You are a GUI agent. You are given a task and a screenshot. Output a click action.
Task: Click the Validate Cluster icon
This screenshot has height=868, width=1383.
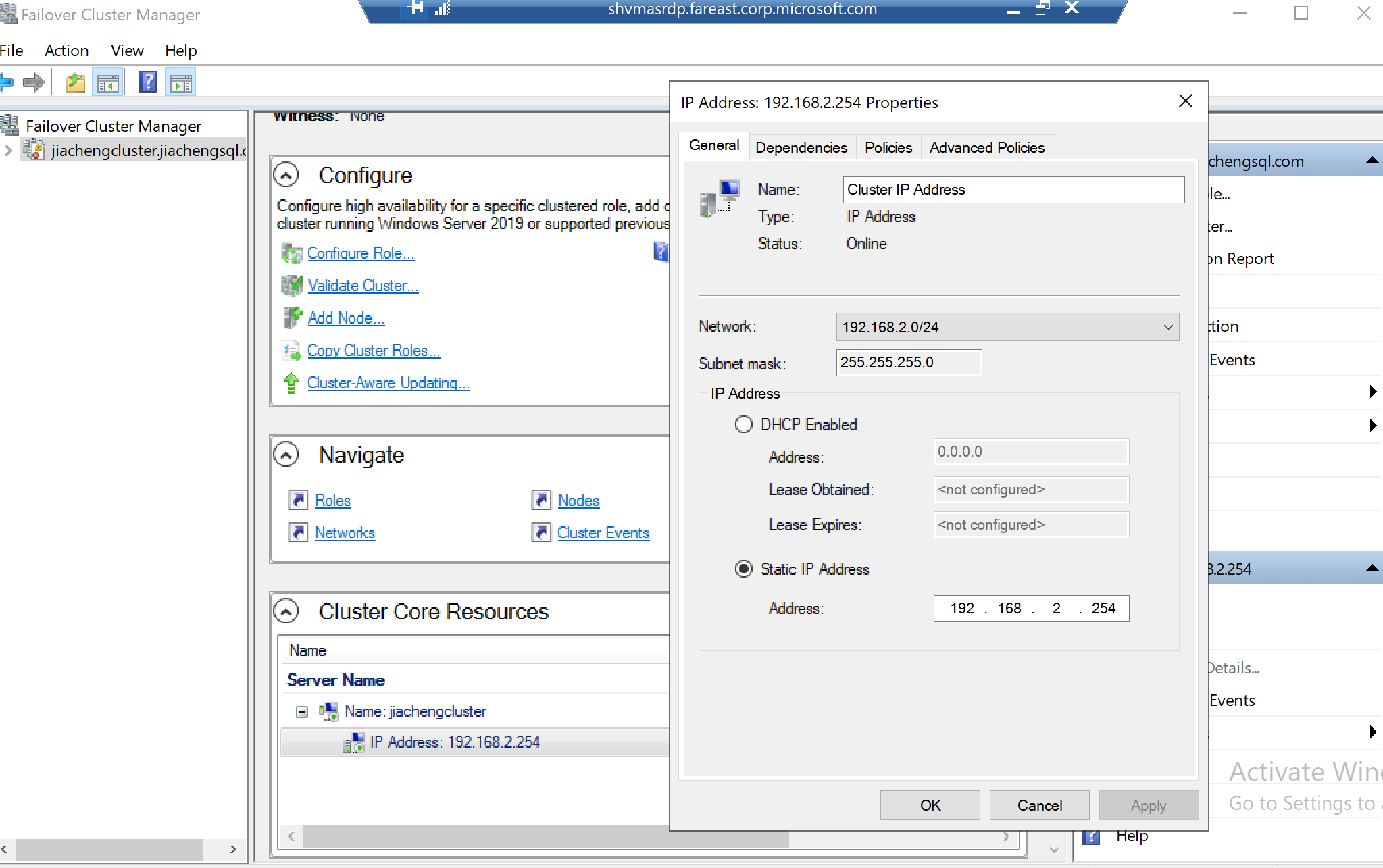pyautogui.click(x=291, y=286)
